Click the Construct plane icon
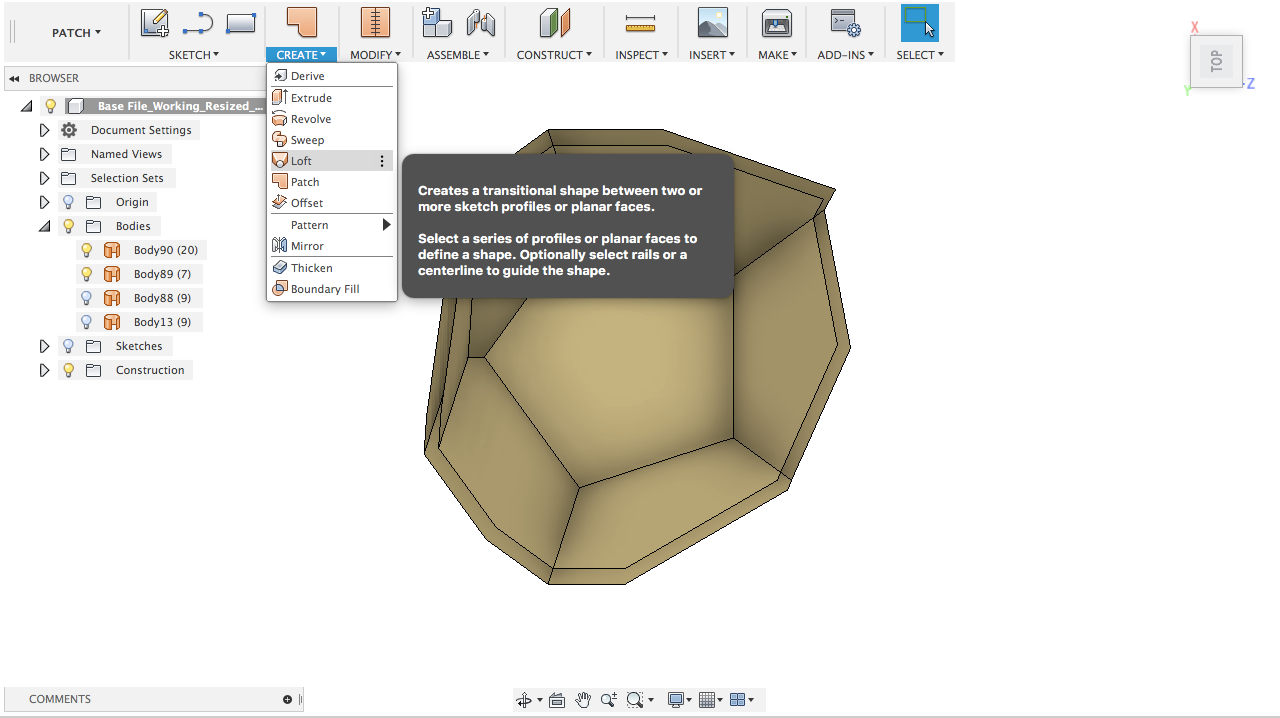This screenshot has height=718, width=1280. pyautogui.click(x=554, y=23)
